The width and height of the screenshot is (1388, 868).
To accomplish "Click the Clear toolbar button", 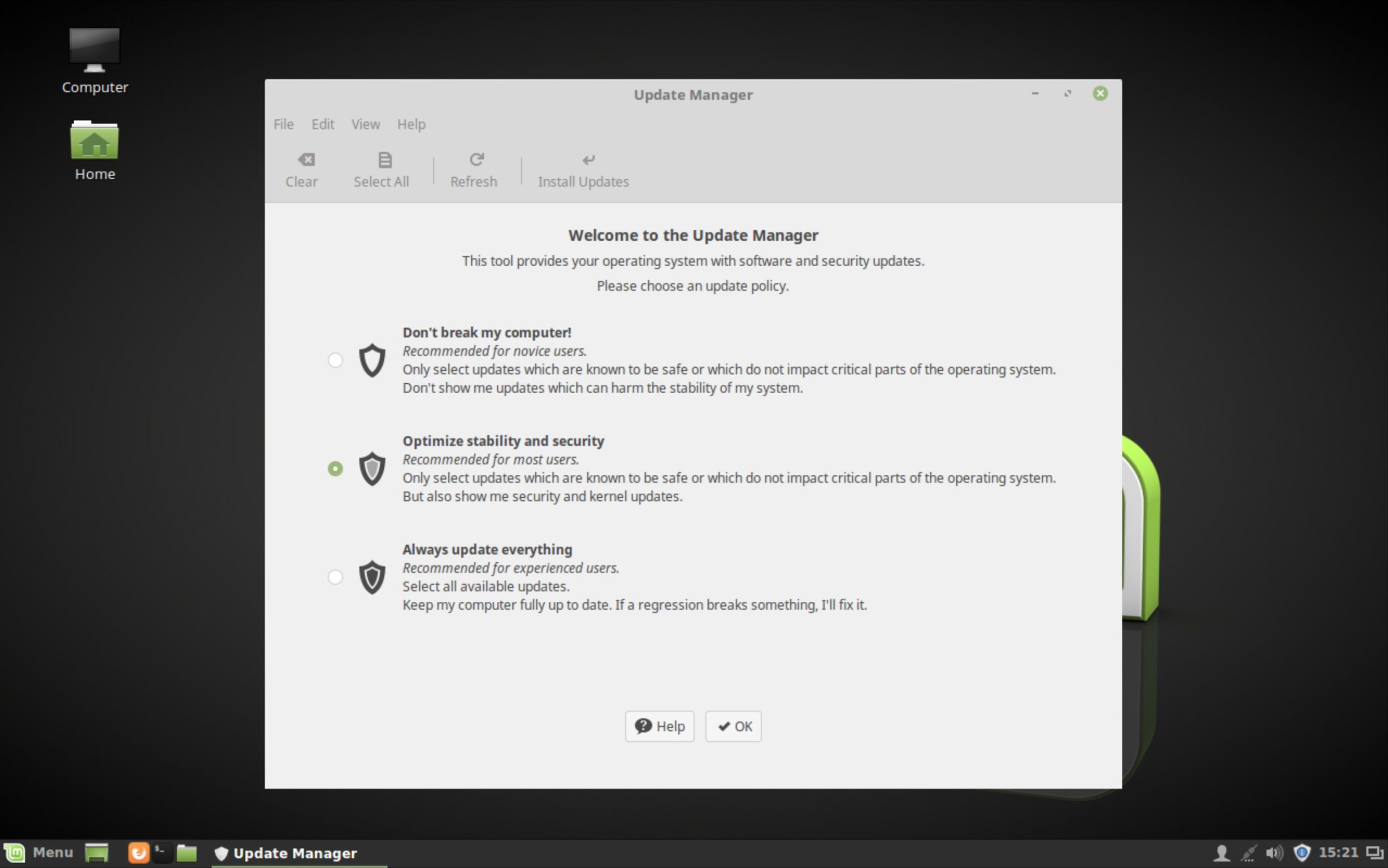I will [x=301, y=170].
